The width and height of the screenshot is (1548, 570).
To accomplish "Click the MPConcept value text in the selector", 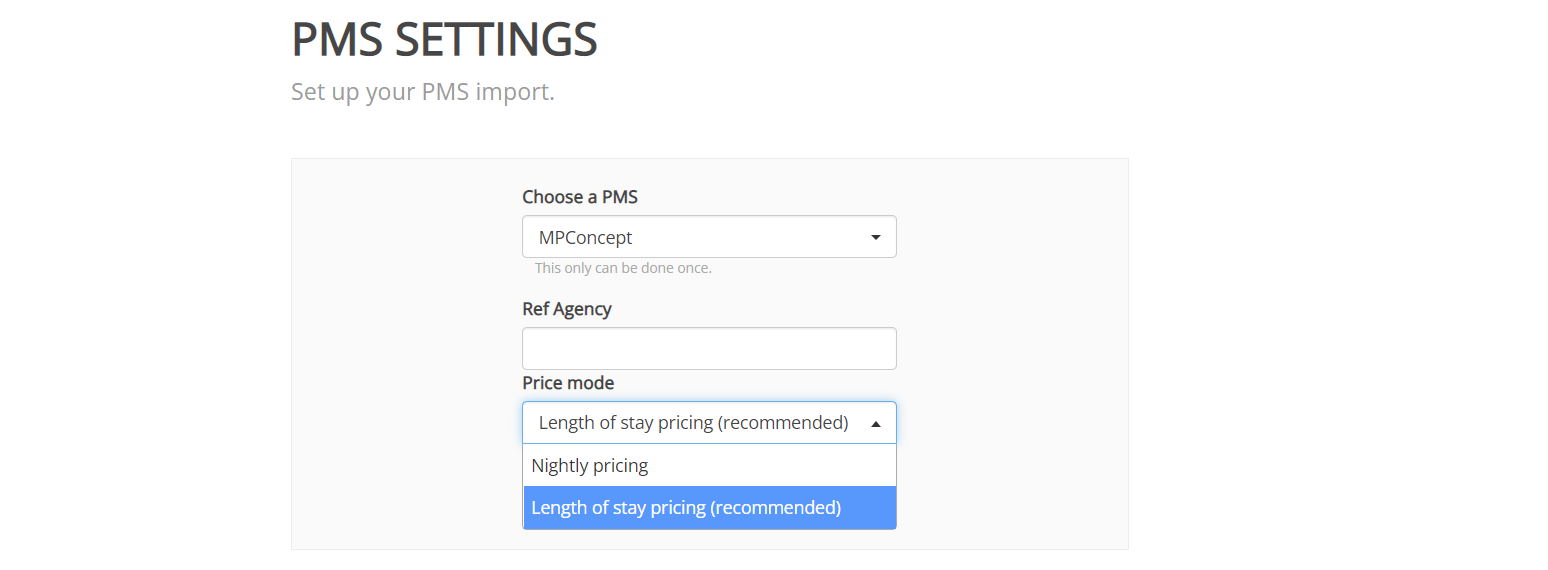I will (x=586, y=238).
